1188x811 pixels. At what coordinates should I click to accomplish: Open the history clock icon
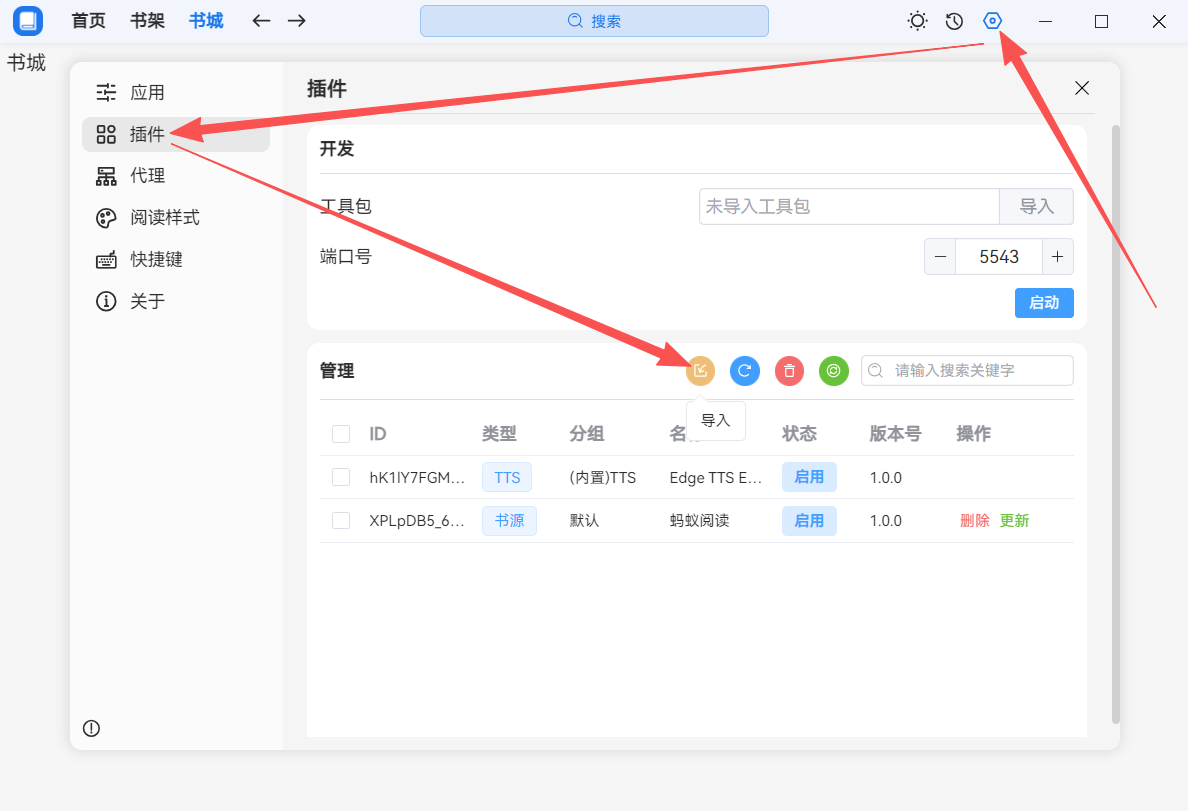coord(954,21)
